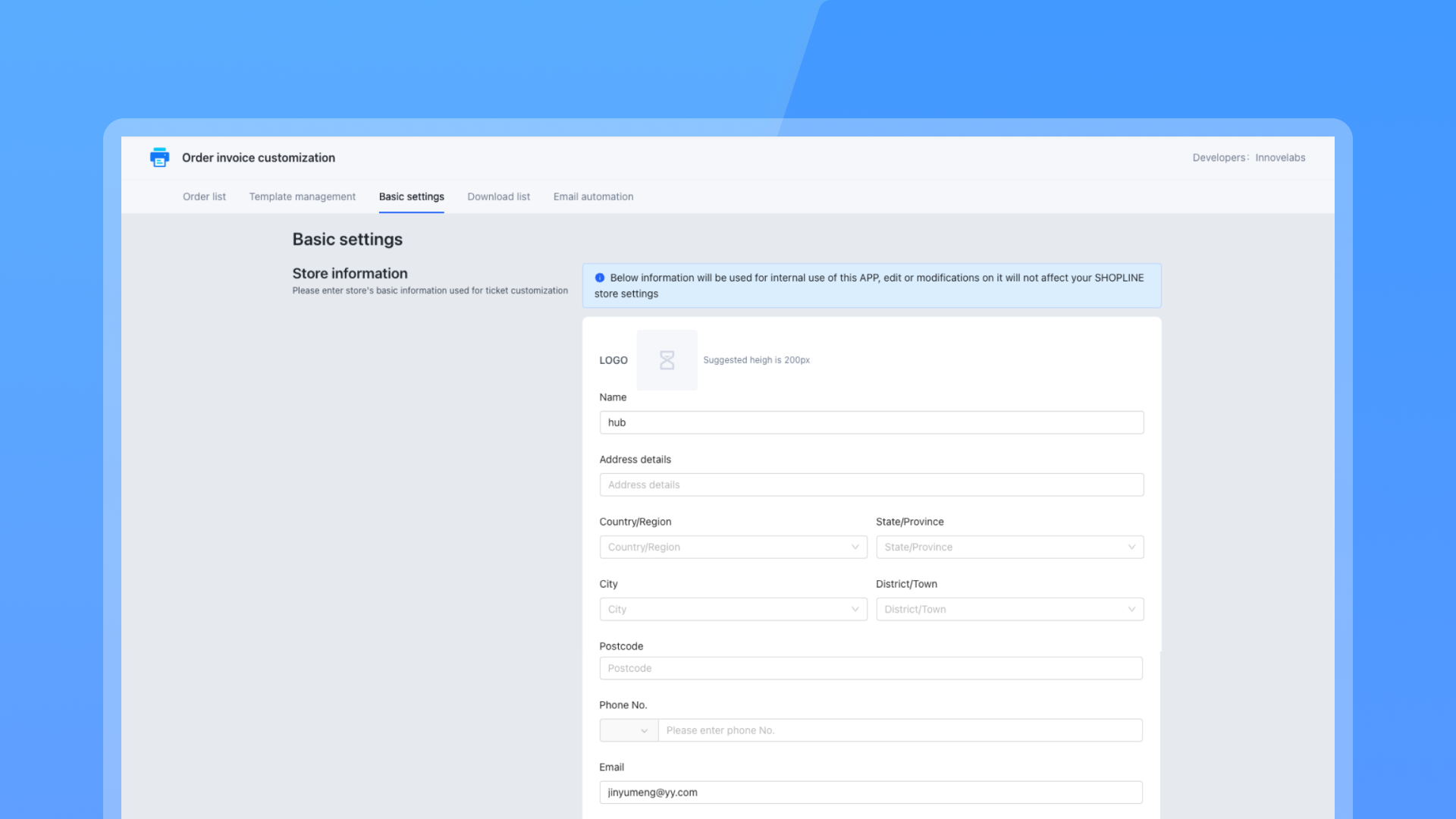Open the District/Town dropdown
Screen dimensions: 1456x819
coord(1009,609)
